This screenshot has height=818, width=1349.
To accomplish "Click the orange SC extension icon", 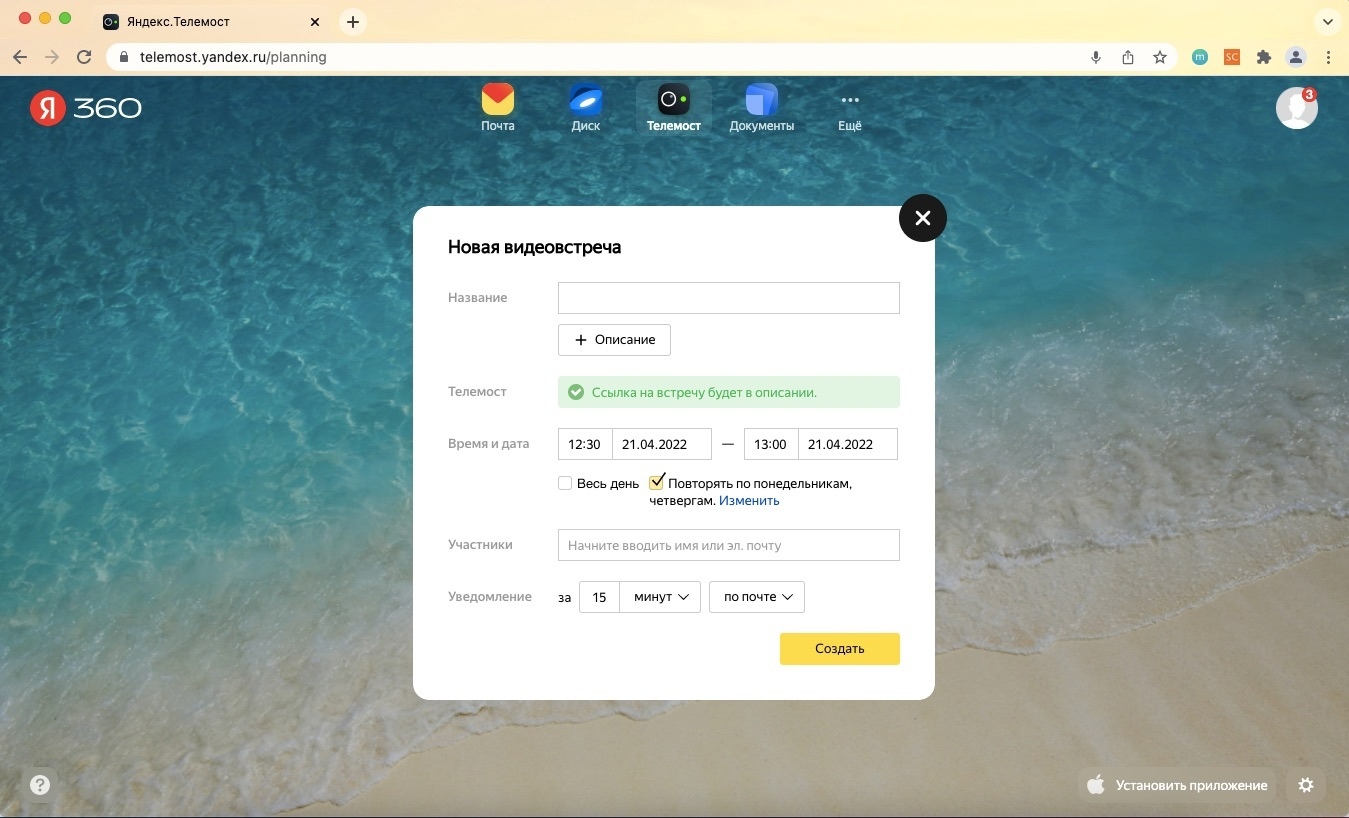I will (1232, 57).
